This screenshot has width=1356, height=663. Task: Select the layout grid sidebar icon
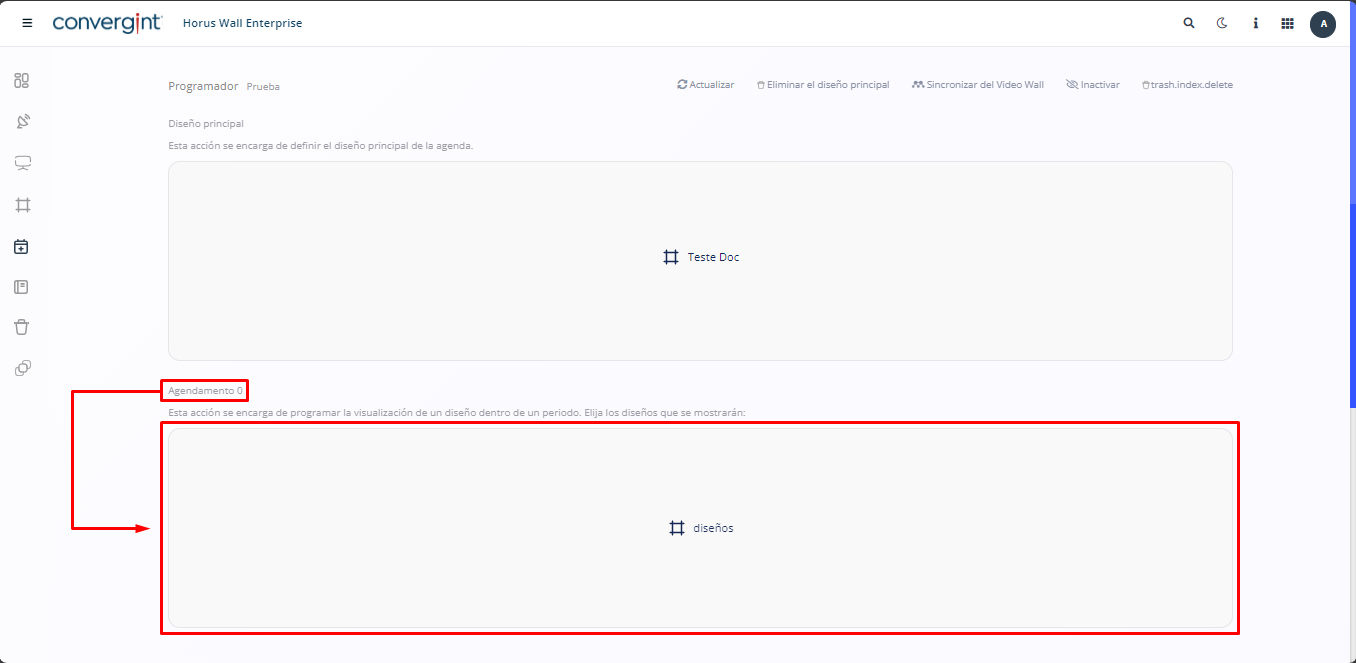coord(22,205)
